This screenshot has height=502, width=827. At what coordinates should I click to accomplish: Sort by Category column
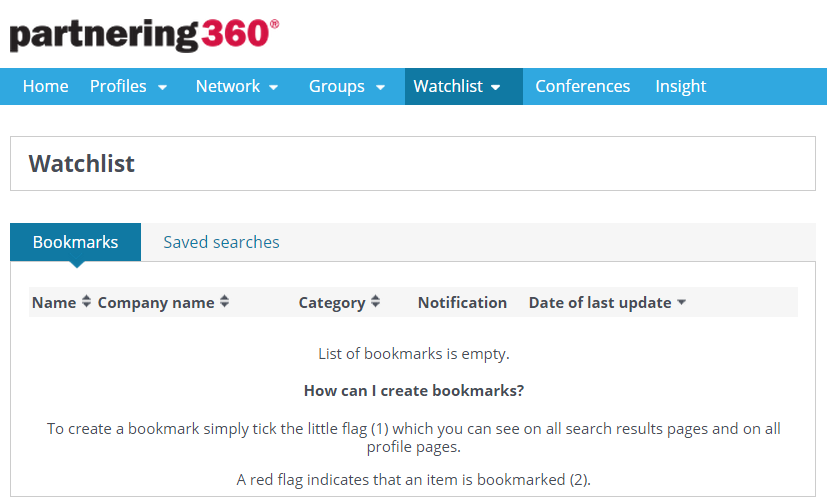coord(332,303)
